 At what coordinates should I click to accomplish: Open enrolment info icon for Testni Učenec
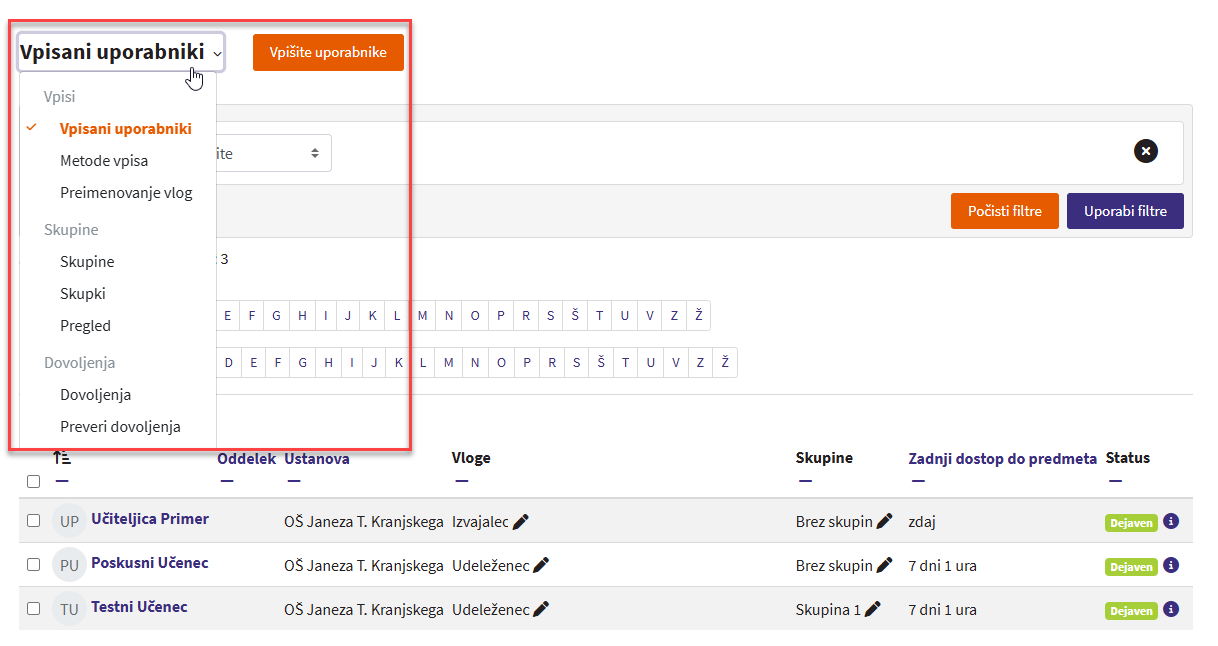1171,609
